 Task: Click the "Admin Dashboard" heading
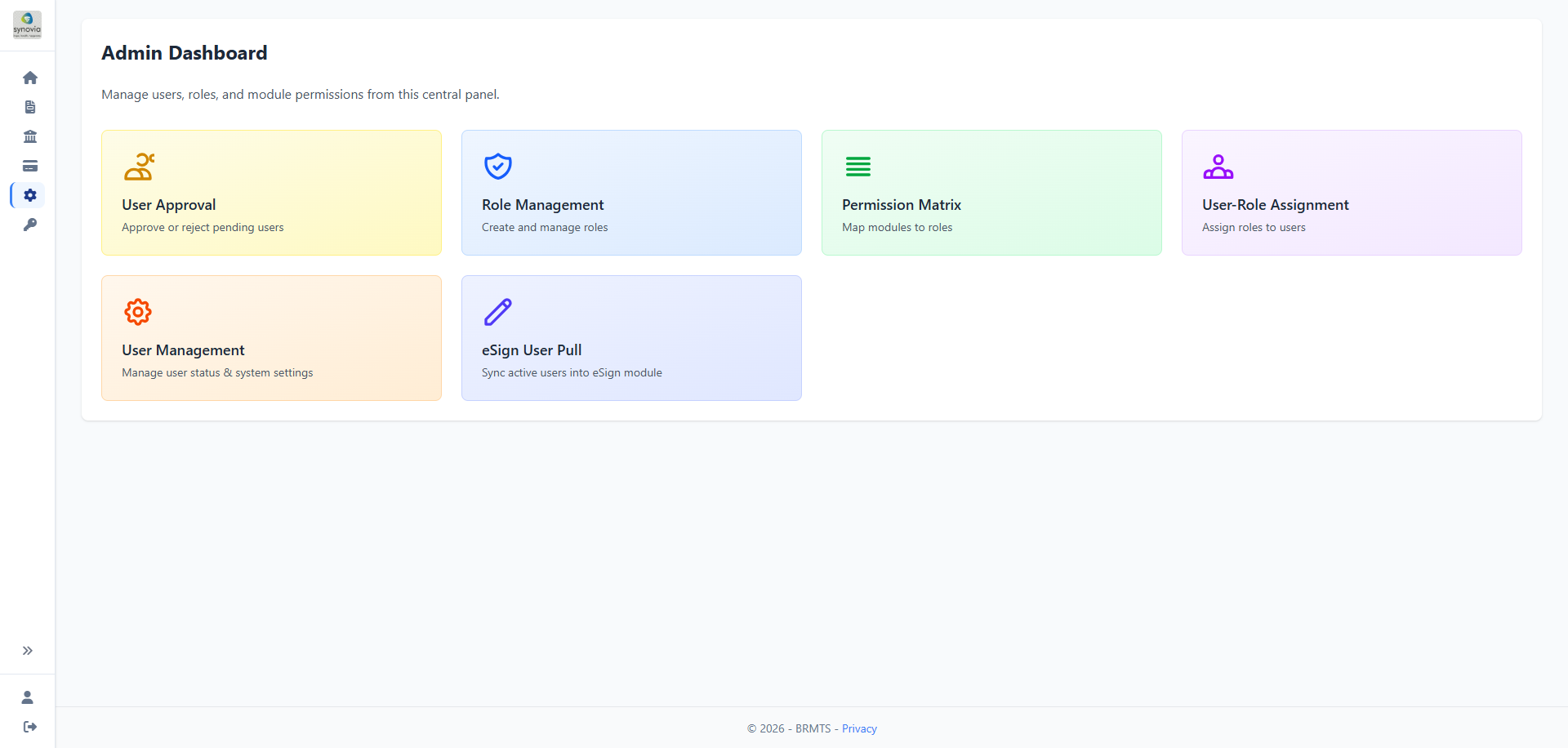click(185, 53)
